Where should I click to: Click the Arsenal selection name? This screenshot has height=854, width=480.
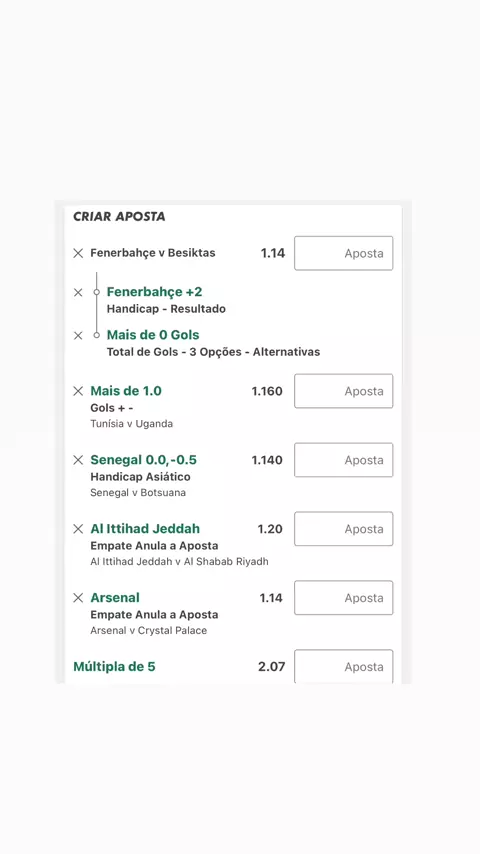pyautogui.click(x=115, y=597)
